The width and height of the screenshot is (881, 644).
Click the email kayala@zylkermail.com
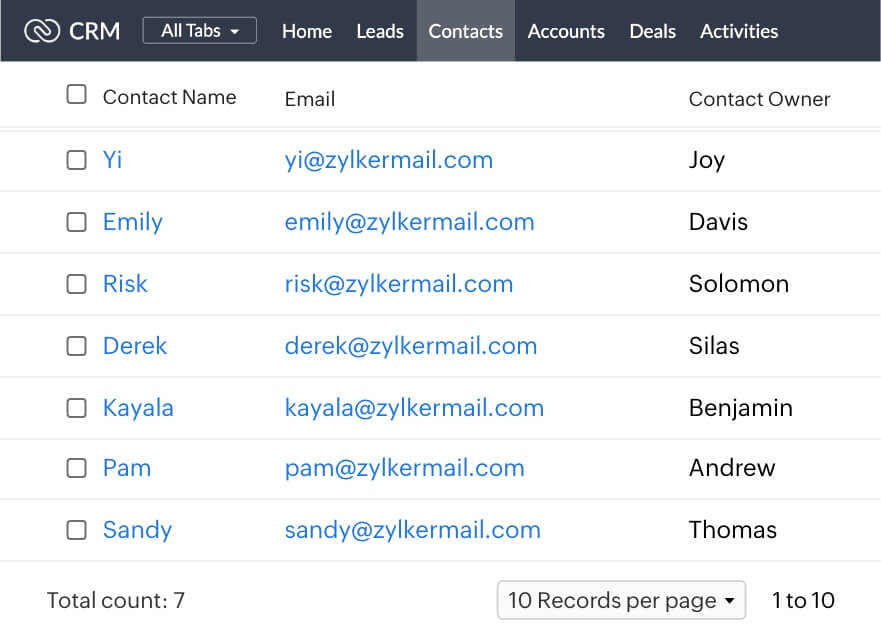click(x=414, y=407)
